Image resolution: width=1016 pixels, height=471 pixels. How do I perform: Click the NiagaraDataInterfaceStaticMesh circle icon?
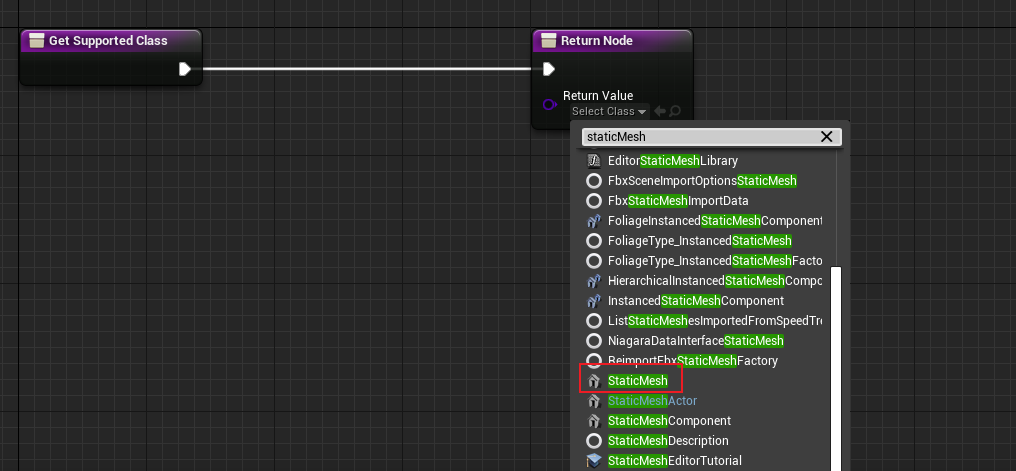[x=594, y=341]
